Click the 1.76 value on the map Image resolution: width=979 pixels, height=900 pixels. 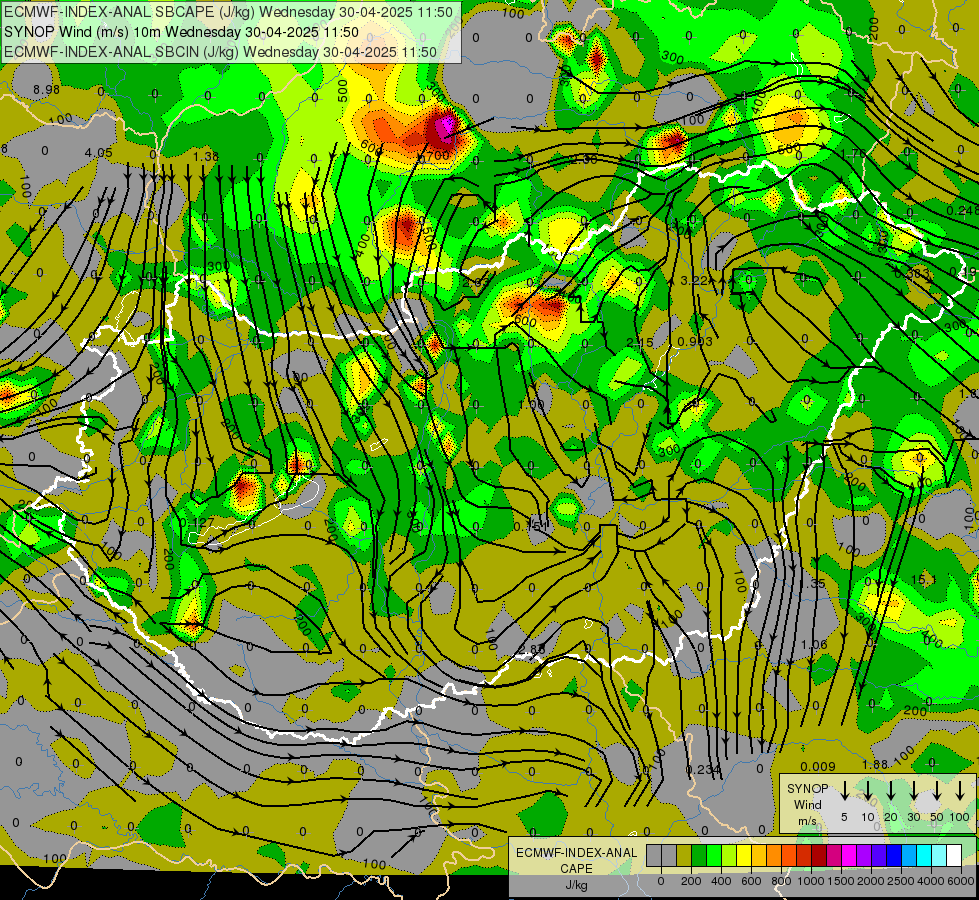tap(854, 153)
